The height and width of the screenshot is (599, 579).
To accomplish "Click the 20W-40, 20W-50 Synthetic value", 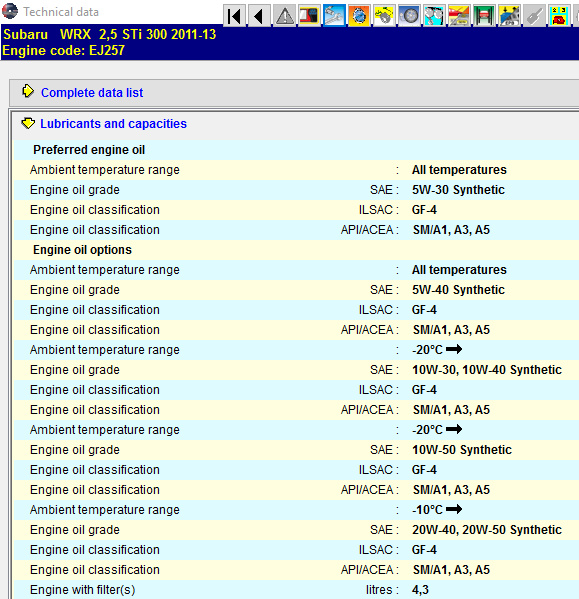I will click(x=487, y=530).
